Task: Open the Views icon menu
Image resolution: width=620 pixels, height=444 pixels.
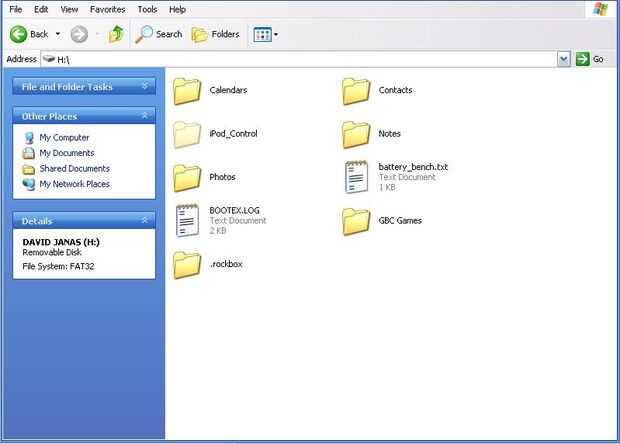Action: pyautogui.click(x=265, y=34)
